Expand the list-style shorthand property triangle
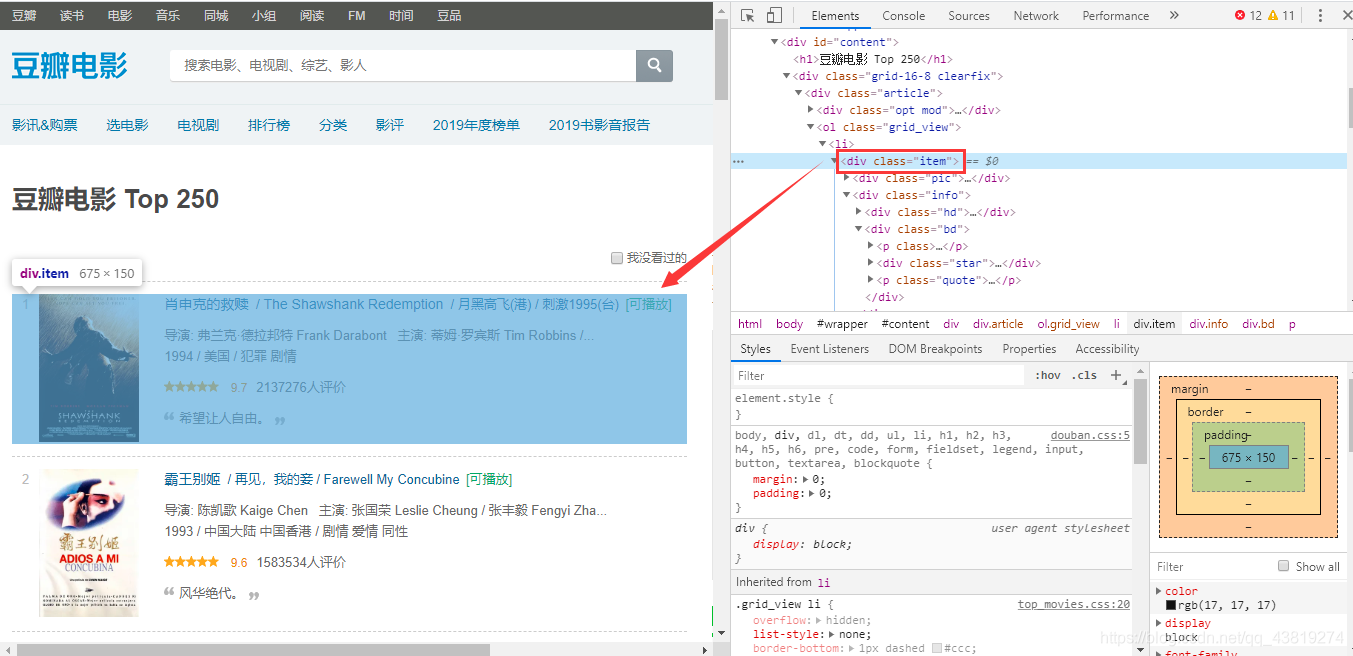 [830, 634]
